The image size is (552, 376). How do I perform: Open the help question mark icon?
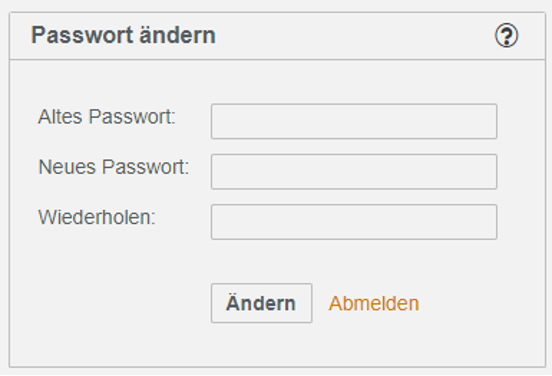[506, 35]
